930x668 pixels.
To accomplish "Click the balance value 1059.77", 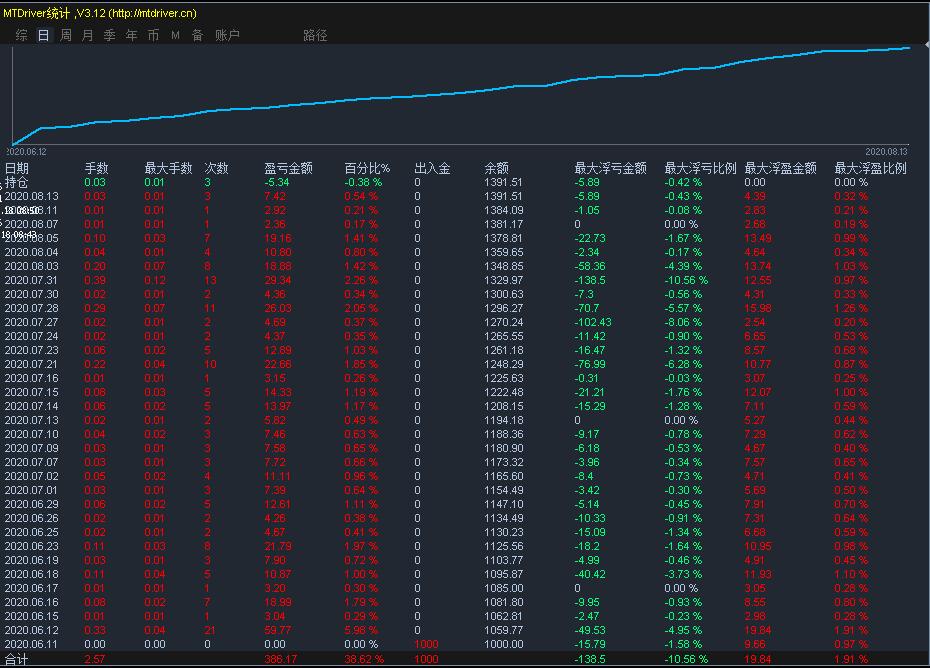I will [x=504, y=630].
